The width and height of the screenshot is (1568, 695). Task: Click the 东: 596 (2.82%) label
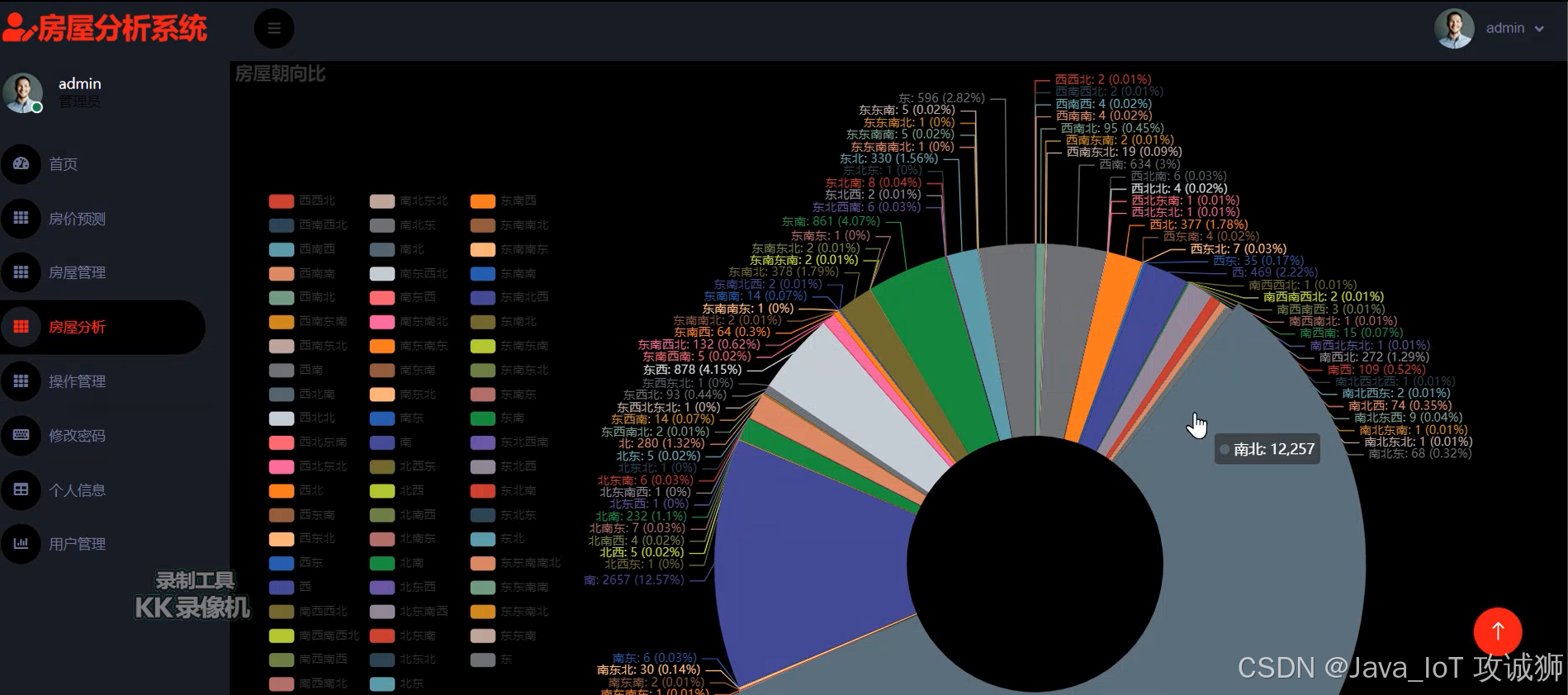[x=941, y=97]
